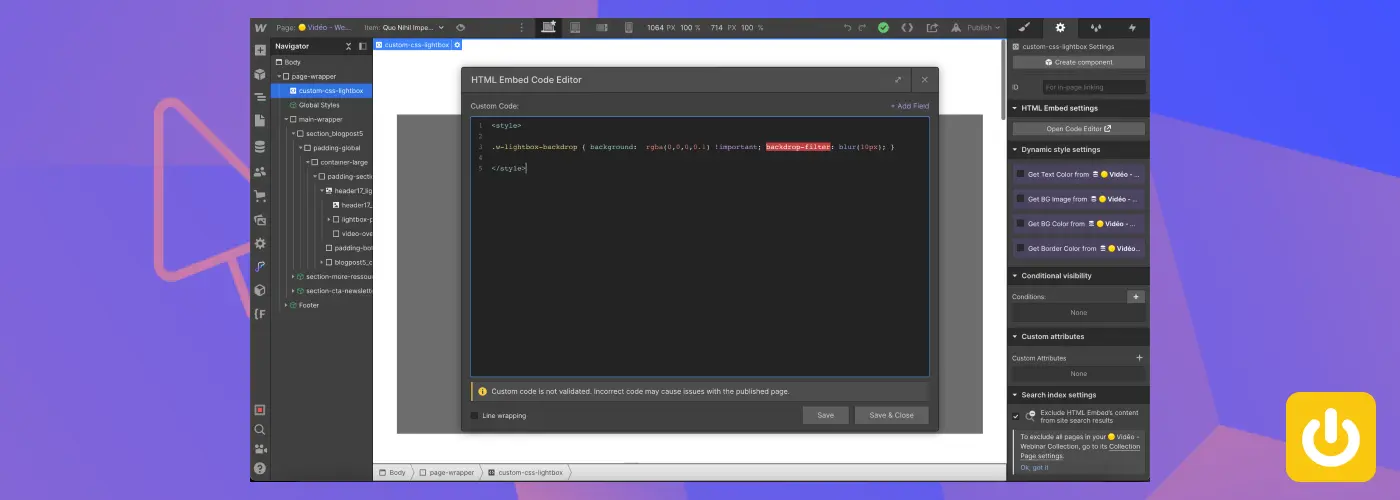Uncheck Exclude HTML Embed's content checkbox

tap(1016, 415)
